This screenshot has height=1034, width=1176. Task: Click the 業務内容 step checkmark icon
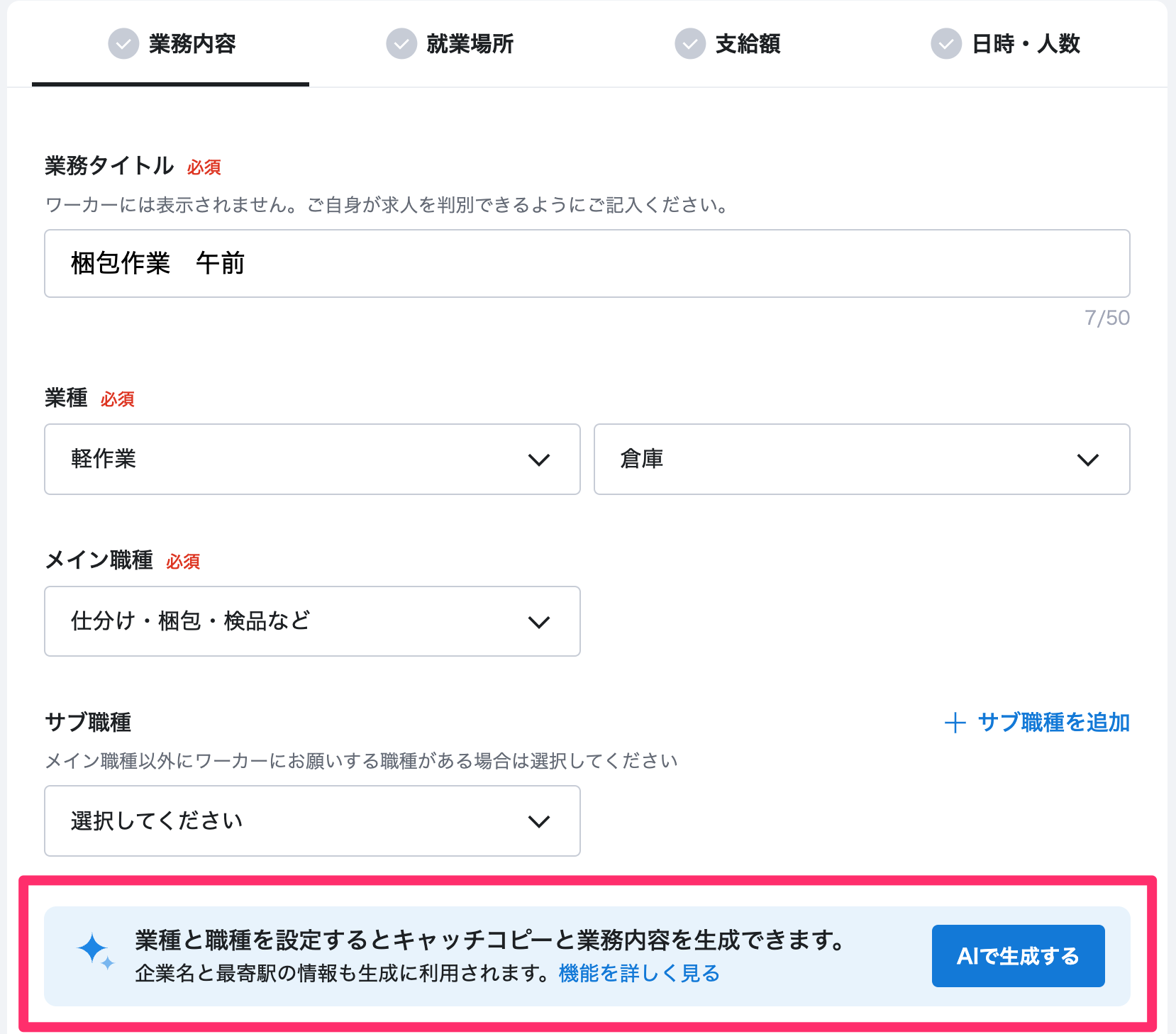[123, 44]
